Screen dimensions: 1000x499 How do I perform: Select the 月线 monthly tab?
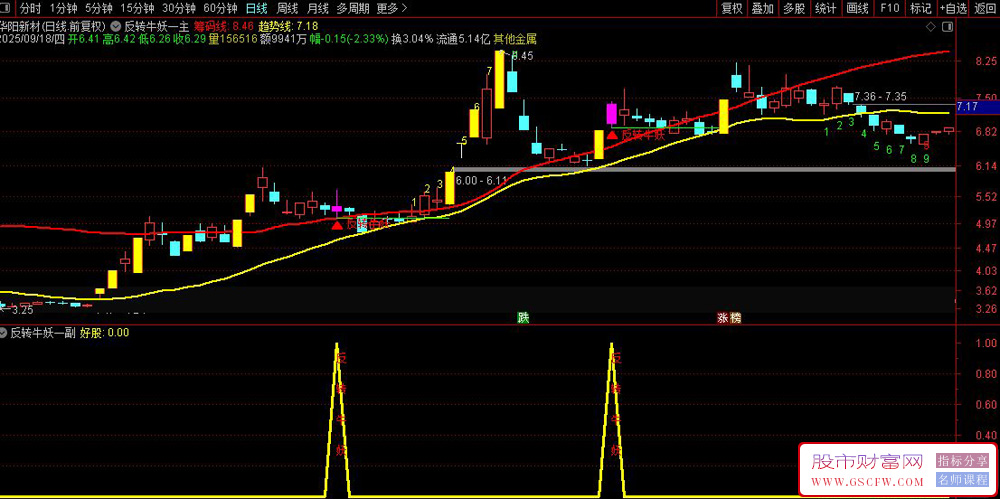click(318, 8)
